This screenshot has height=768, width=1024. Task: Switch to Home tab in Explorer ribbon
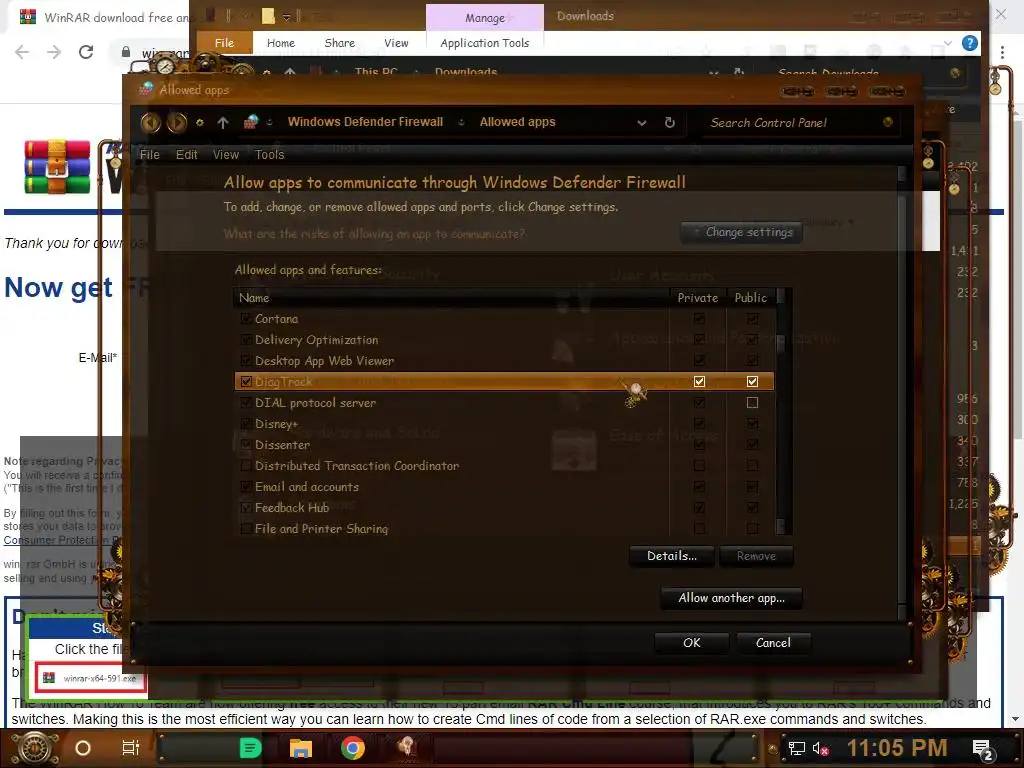point(281,43)
